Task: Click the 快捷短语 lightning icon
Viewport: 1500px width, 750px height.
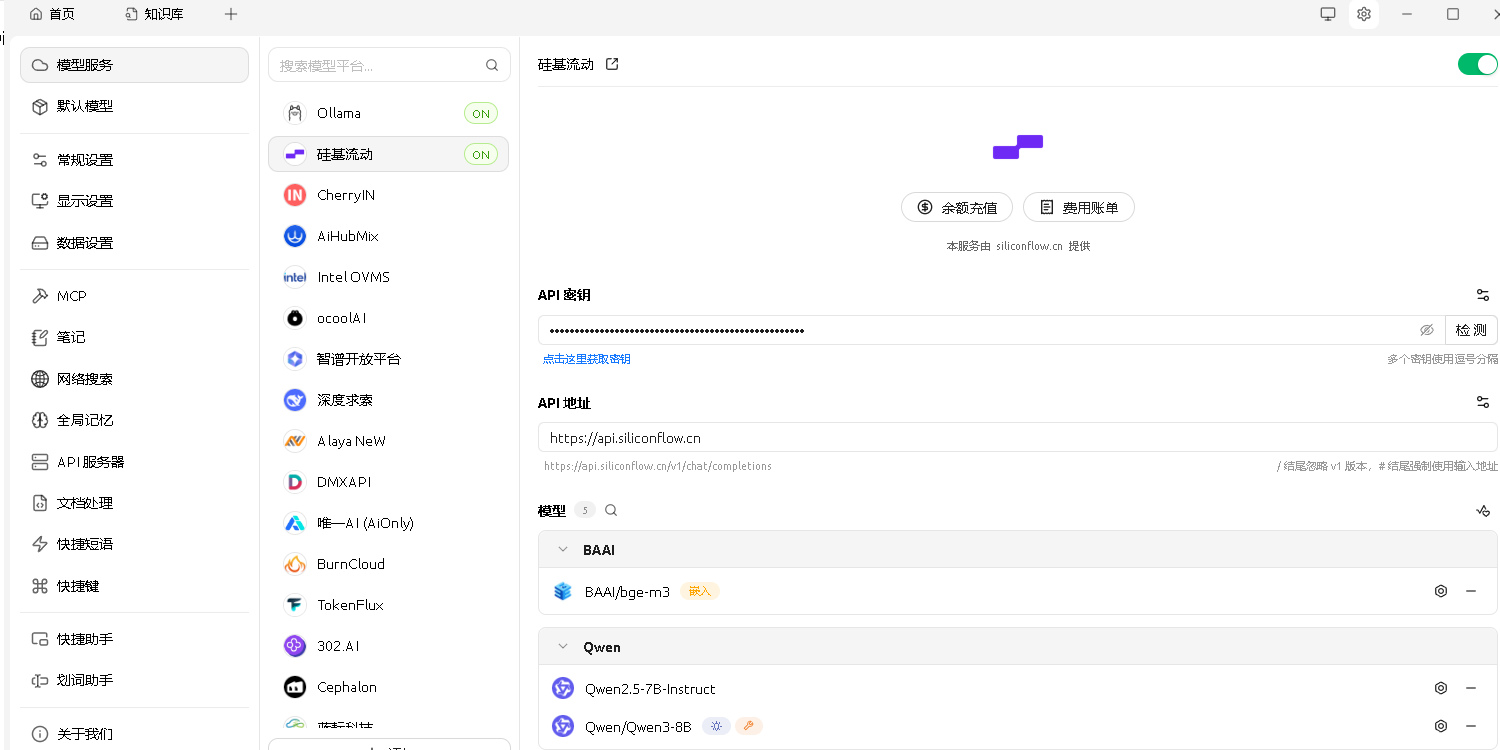Action: click(40, 544)
